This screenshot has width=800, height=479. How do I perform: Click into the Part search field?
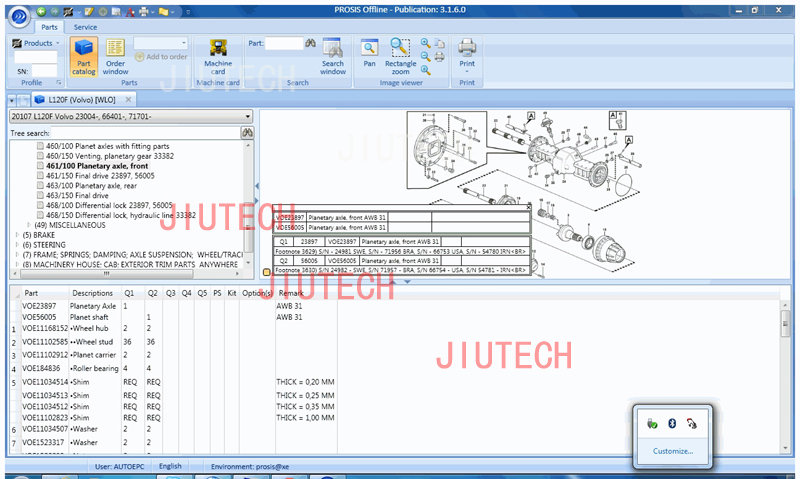pyautogui.click(x=284, y=43)
